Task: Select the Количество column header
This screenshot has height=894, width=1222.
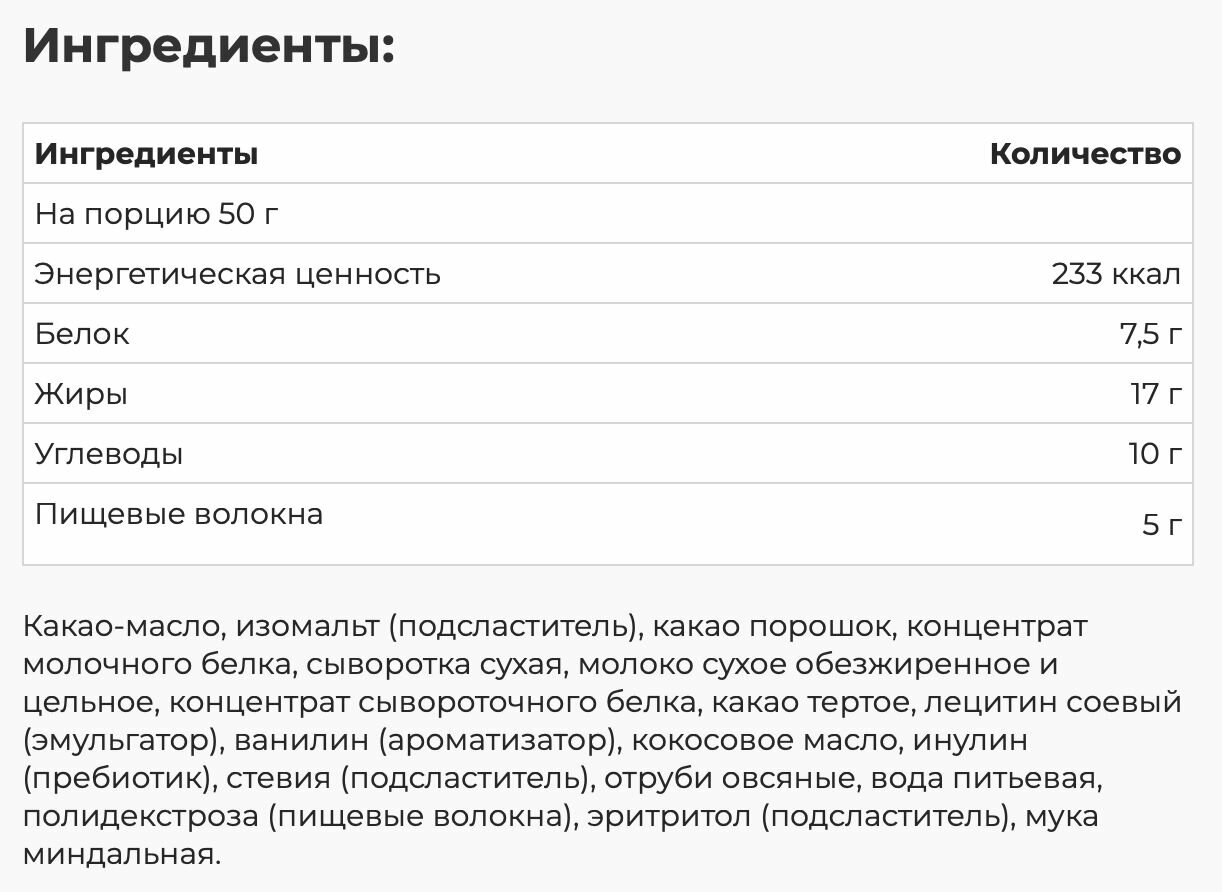Action: [x=1085, y=154]
